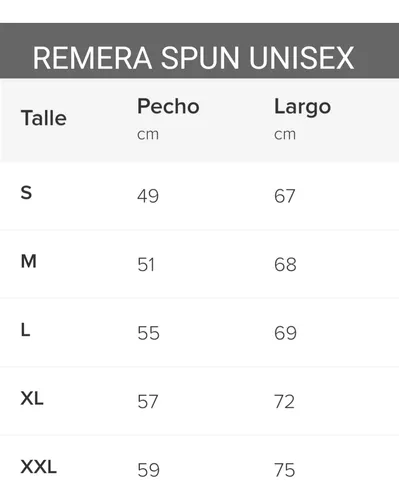Click the cm unit under Pecho
399x500 pixels.
tap(148, 135)
